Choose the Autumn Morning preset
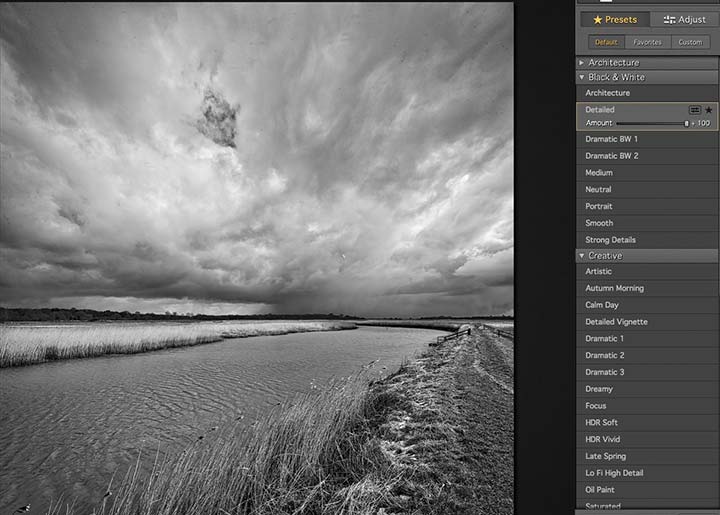The image size is (720, 515). (647, 288)
